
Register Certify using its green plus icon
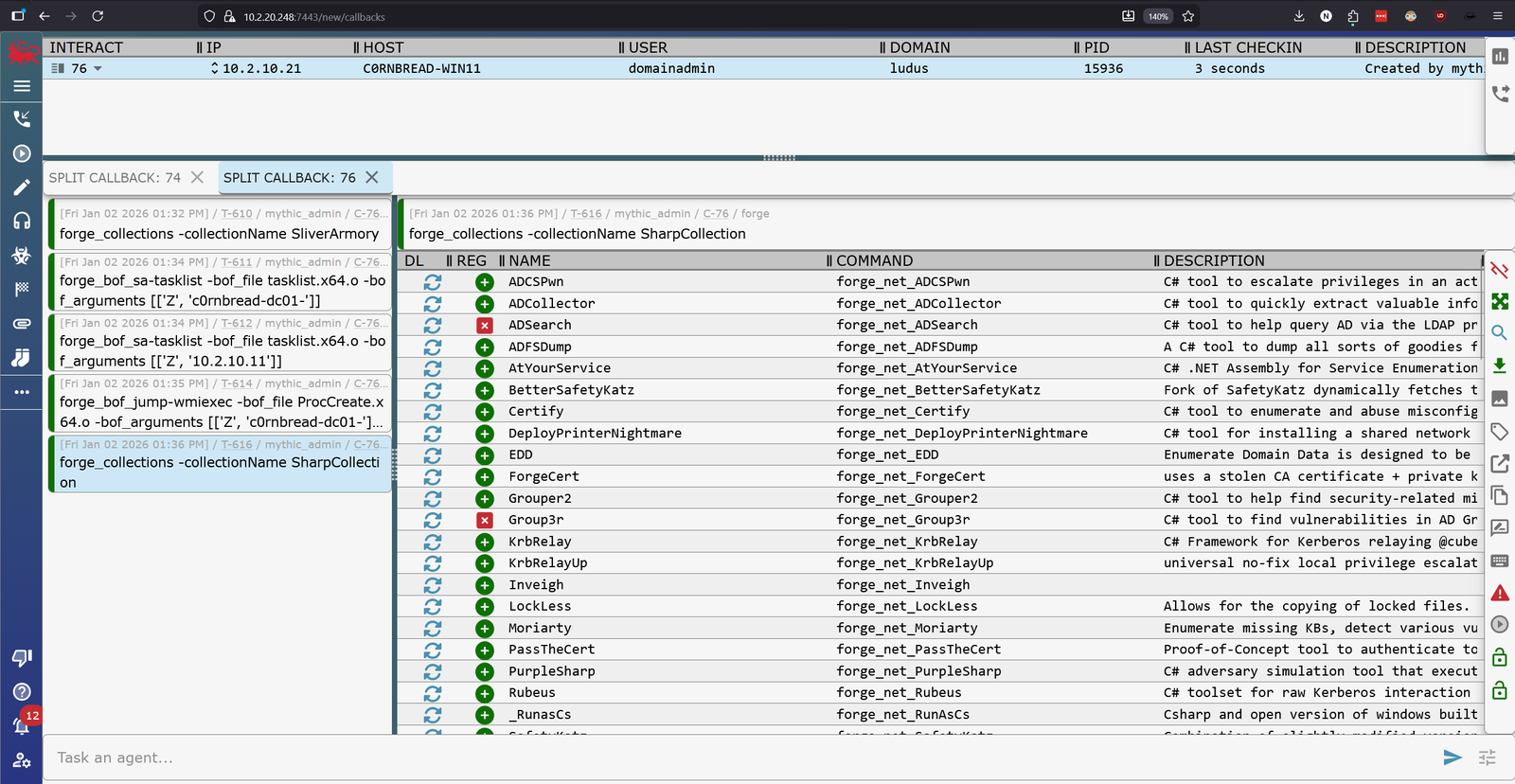click(485, 412)
